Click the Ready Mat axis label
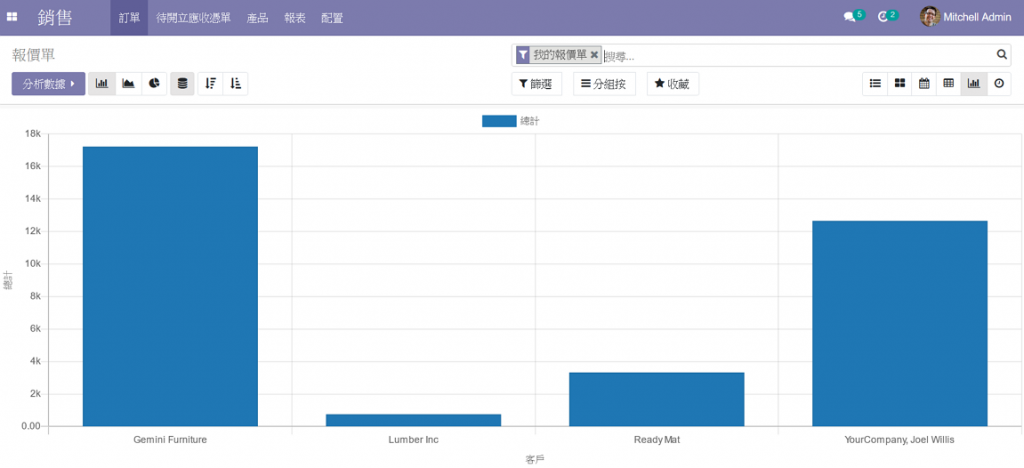 click(656, 440)
